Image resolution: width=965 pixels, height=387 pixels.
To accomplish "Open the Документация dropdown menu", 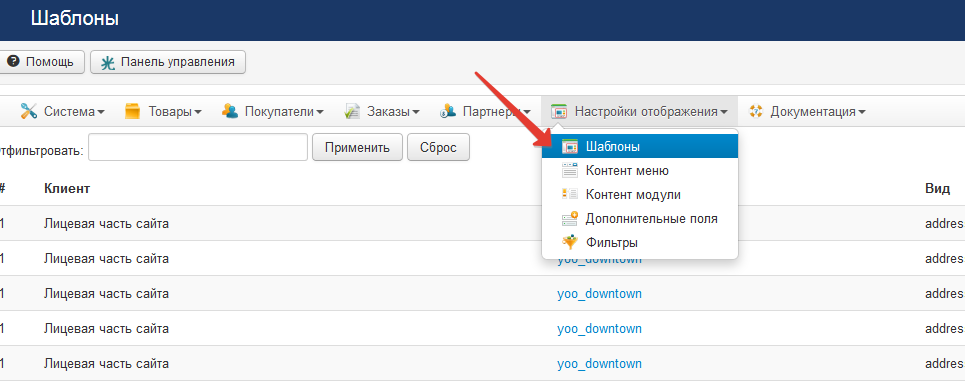I will (806, 112).
